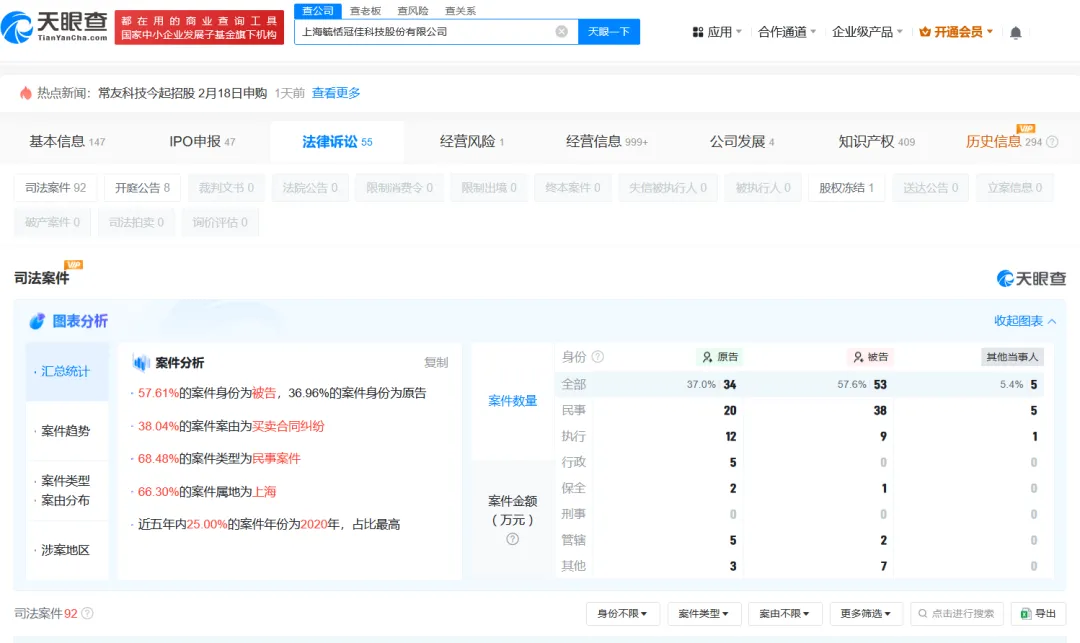
Task: Click the plaintiff total count 34
Action: point(729,384)
